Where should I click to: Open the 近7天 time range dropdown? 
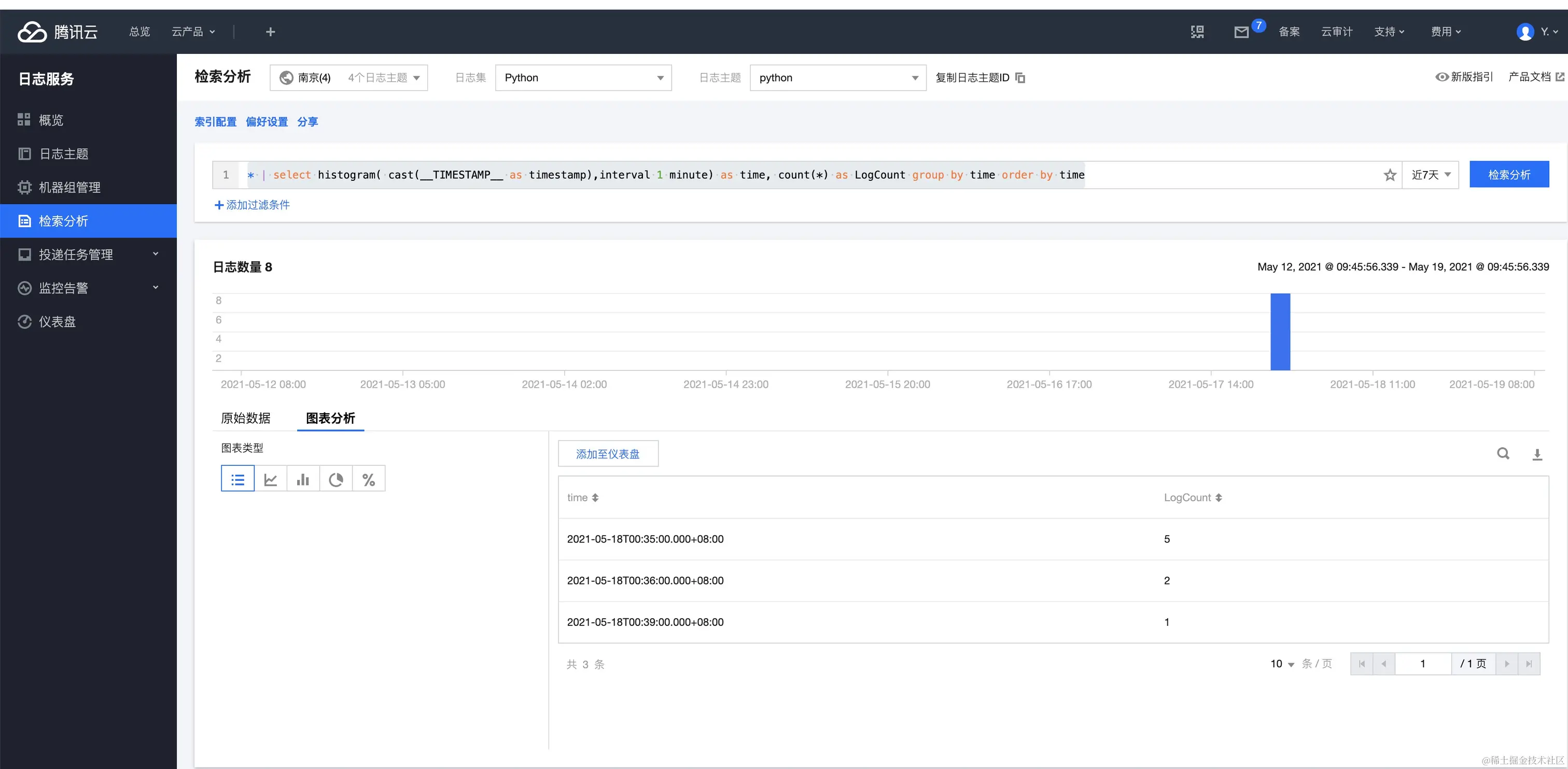pyautogui.click(x=1431, y=175)
